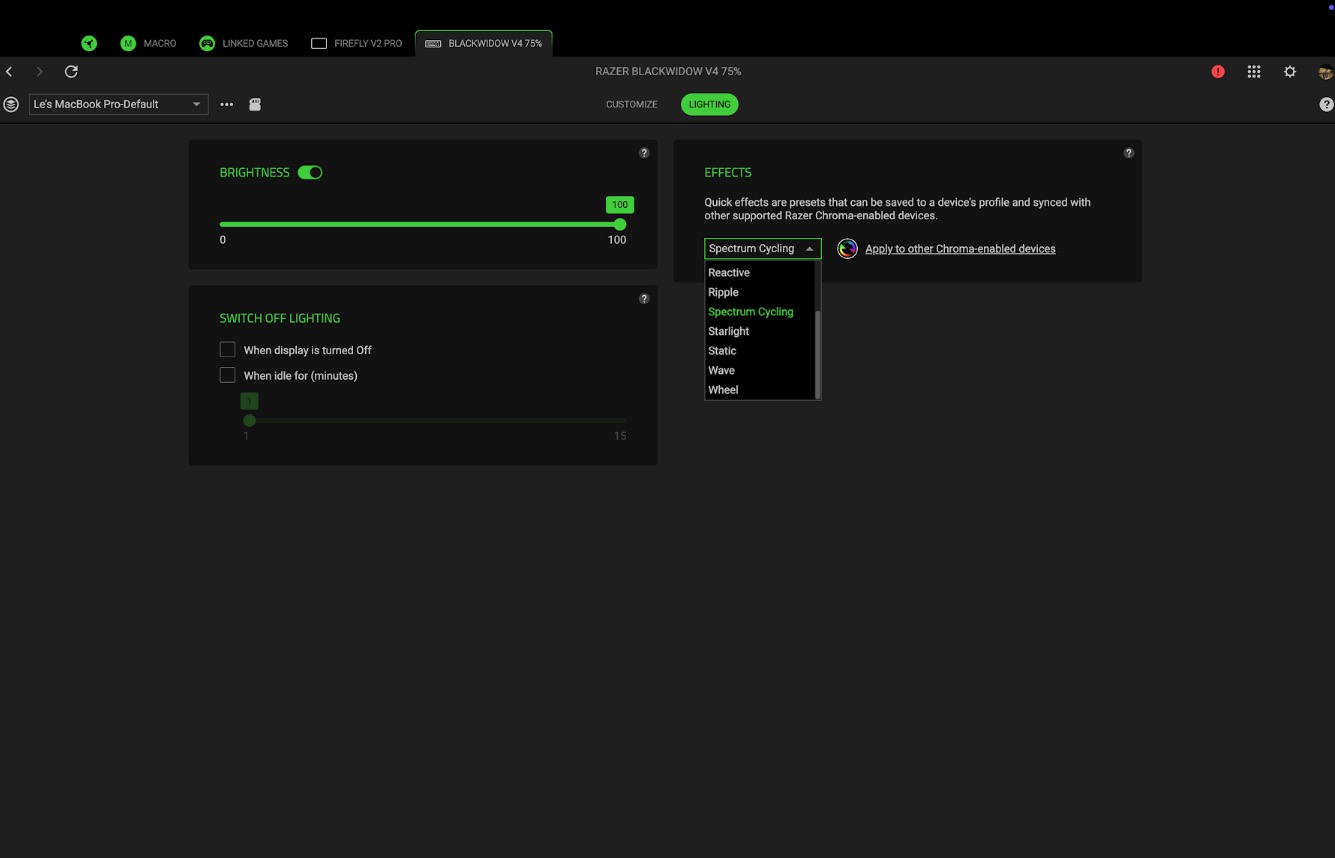Go back with the left arrow

pyautogui.click(x=9, y=72)
